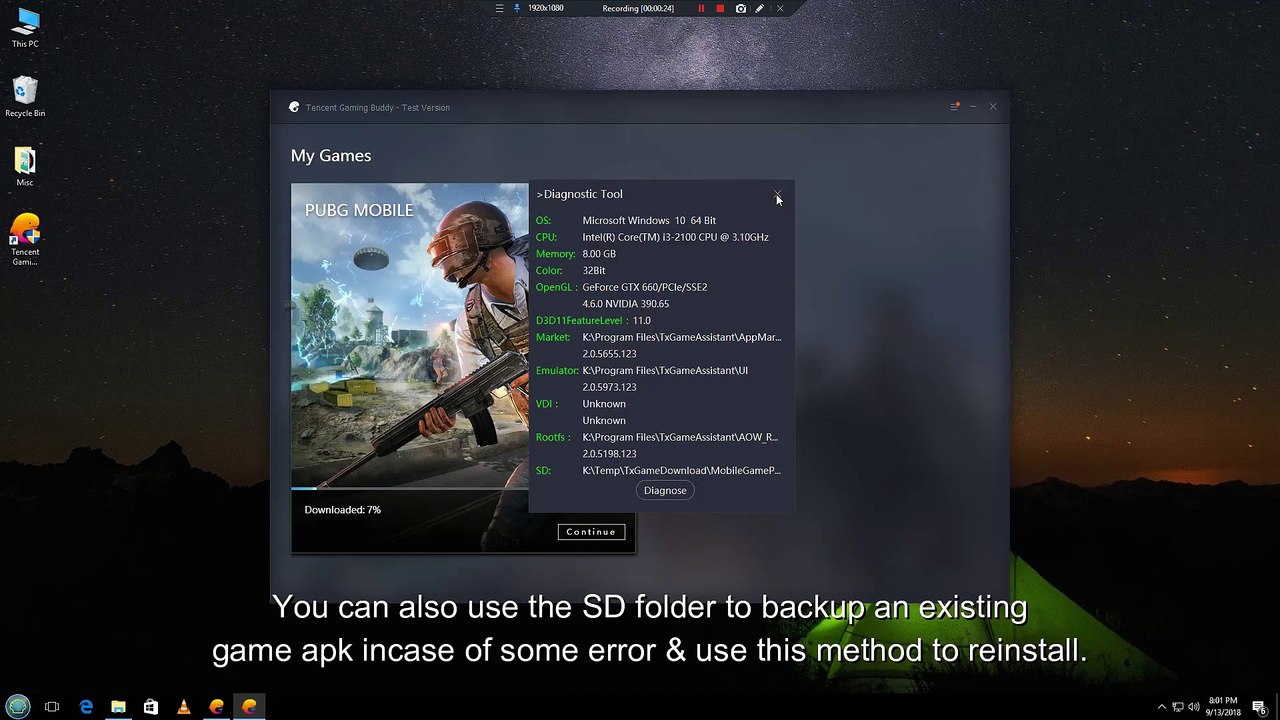Open the volume control tray icon
The image size is (1280, 720).
[x=1194, y=707]
